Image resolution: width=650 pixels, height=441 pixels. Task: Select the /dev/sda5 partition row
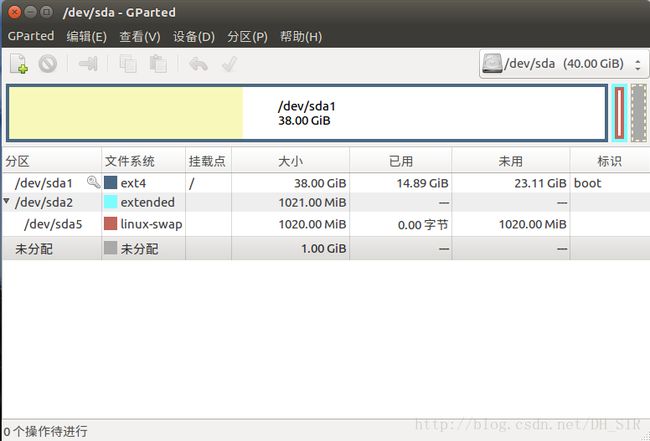326,224
